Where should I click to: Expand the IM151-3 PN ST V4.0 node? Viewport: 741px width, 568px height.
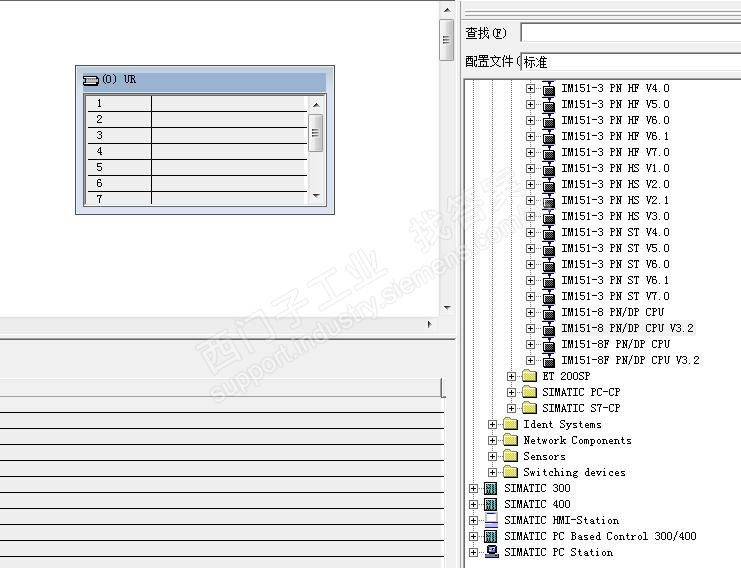point(530,232)
